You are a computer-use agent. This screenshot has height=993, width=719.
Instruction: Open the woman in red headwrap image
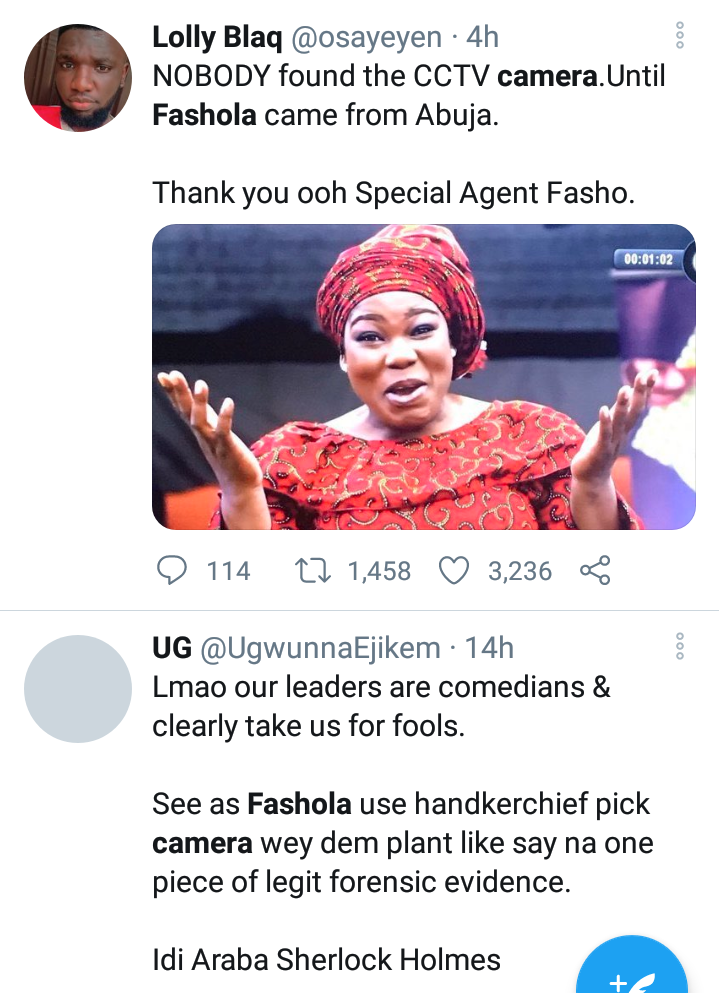[423, 376]
